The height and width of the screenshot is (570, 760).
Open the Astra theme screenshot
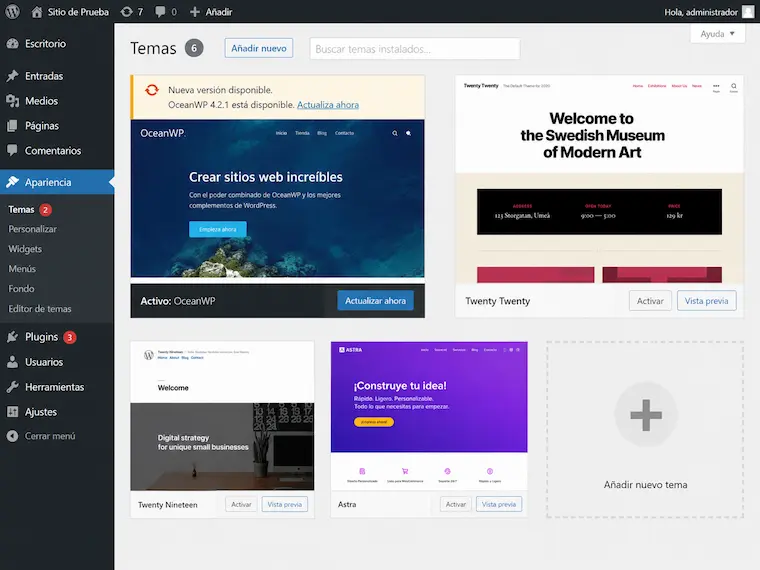(429, 416)
